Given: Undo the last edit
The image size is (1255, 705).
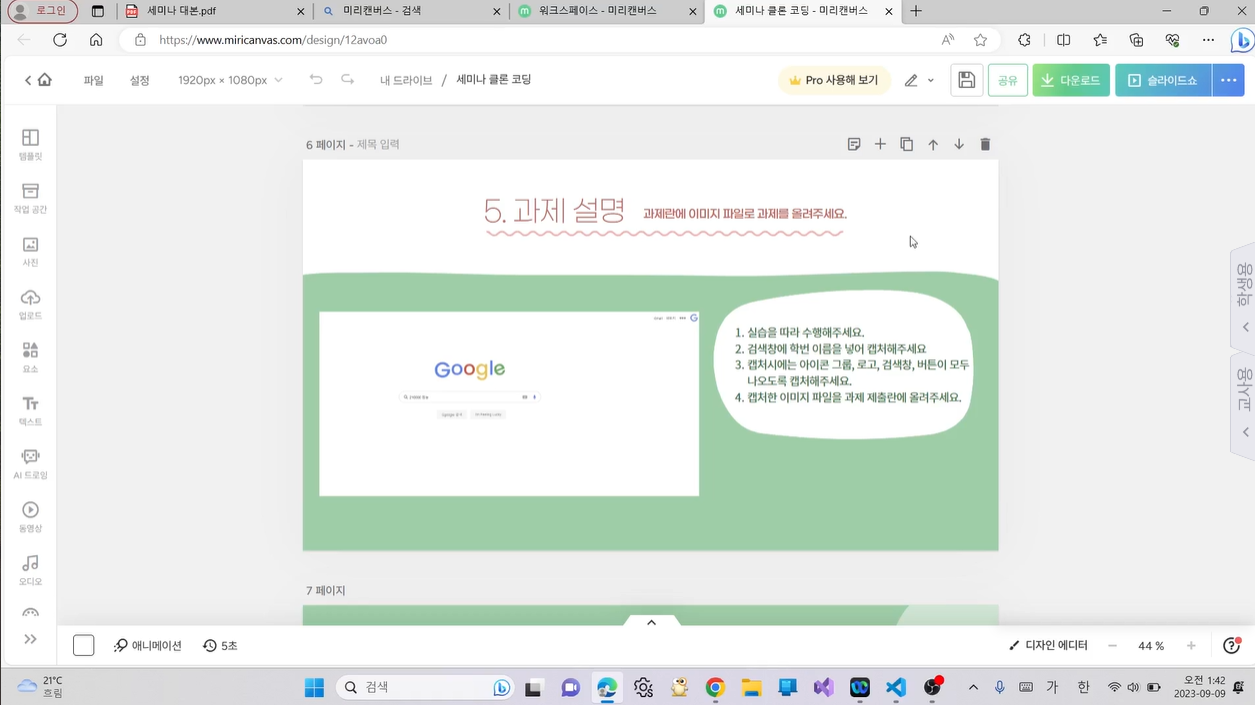Looking at the screenshot, I should 316,80.
